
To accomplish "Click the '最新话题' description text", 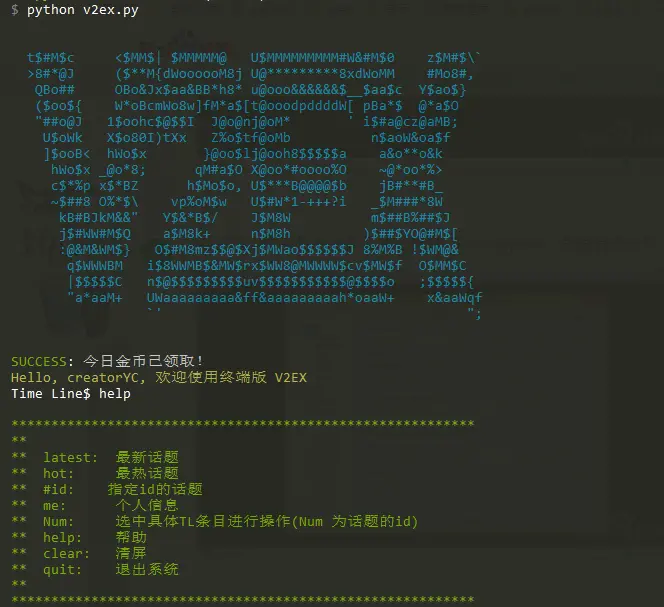I will tap(147, 457).
